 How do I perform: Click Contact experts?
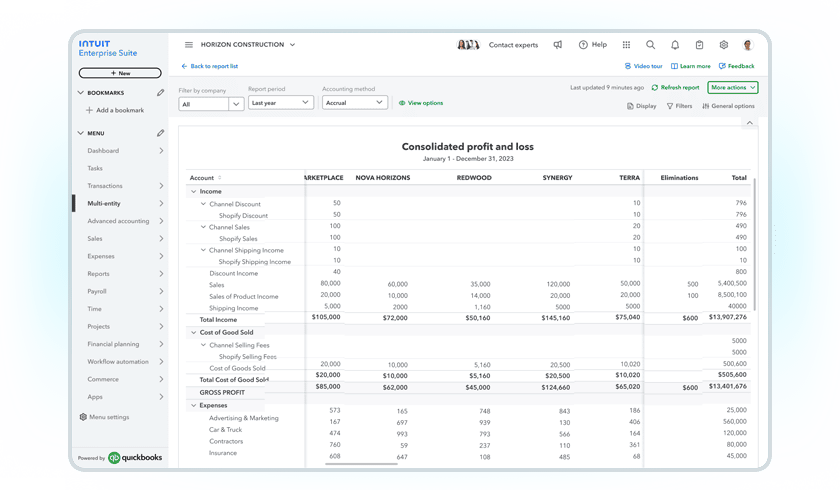(x=513, y=45)
